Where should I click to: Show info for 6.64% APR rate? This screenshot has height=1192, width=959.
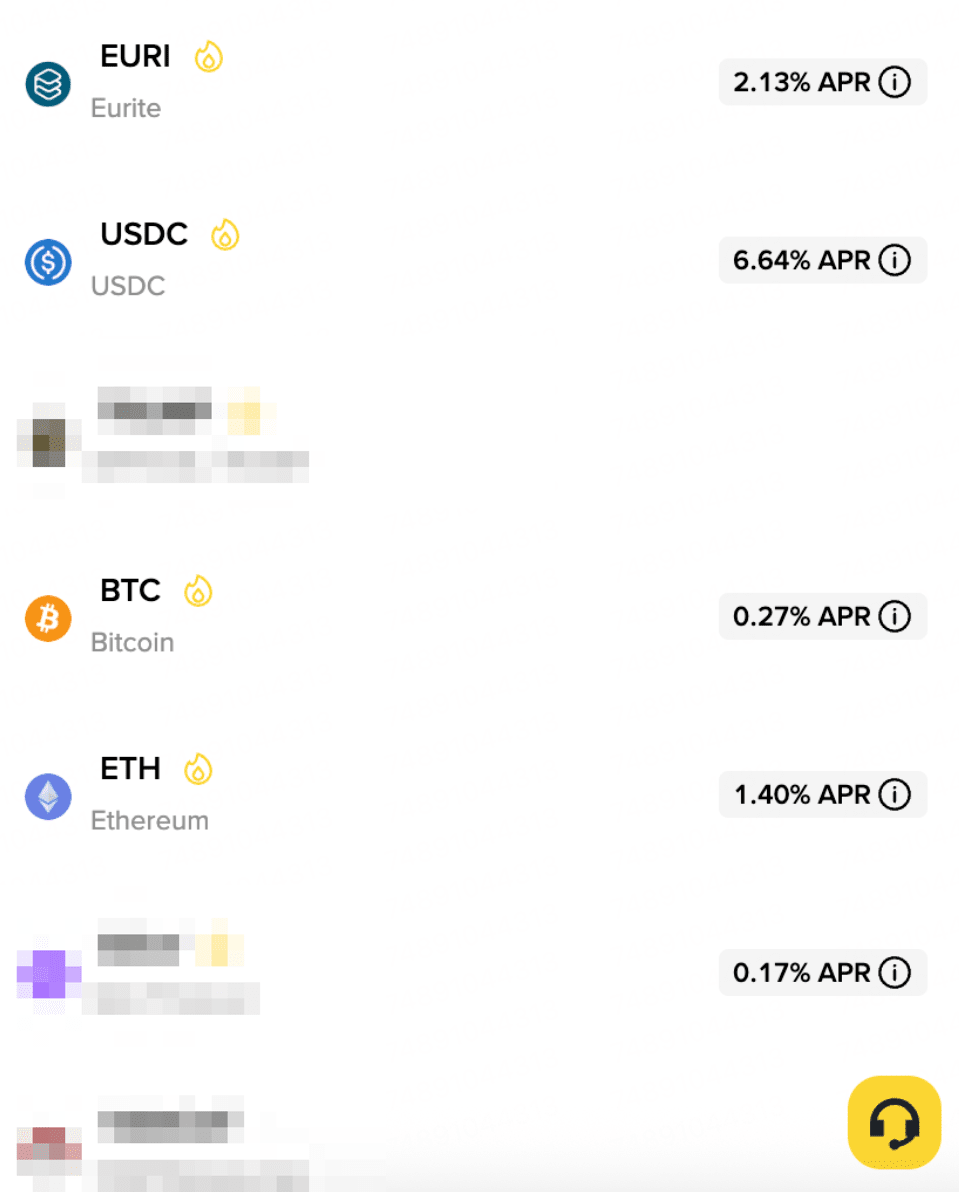point(894,261)
